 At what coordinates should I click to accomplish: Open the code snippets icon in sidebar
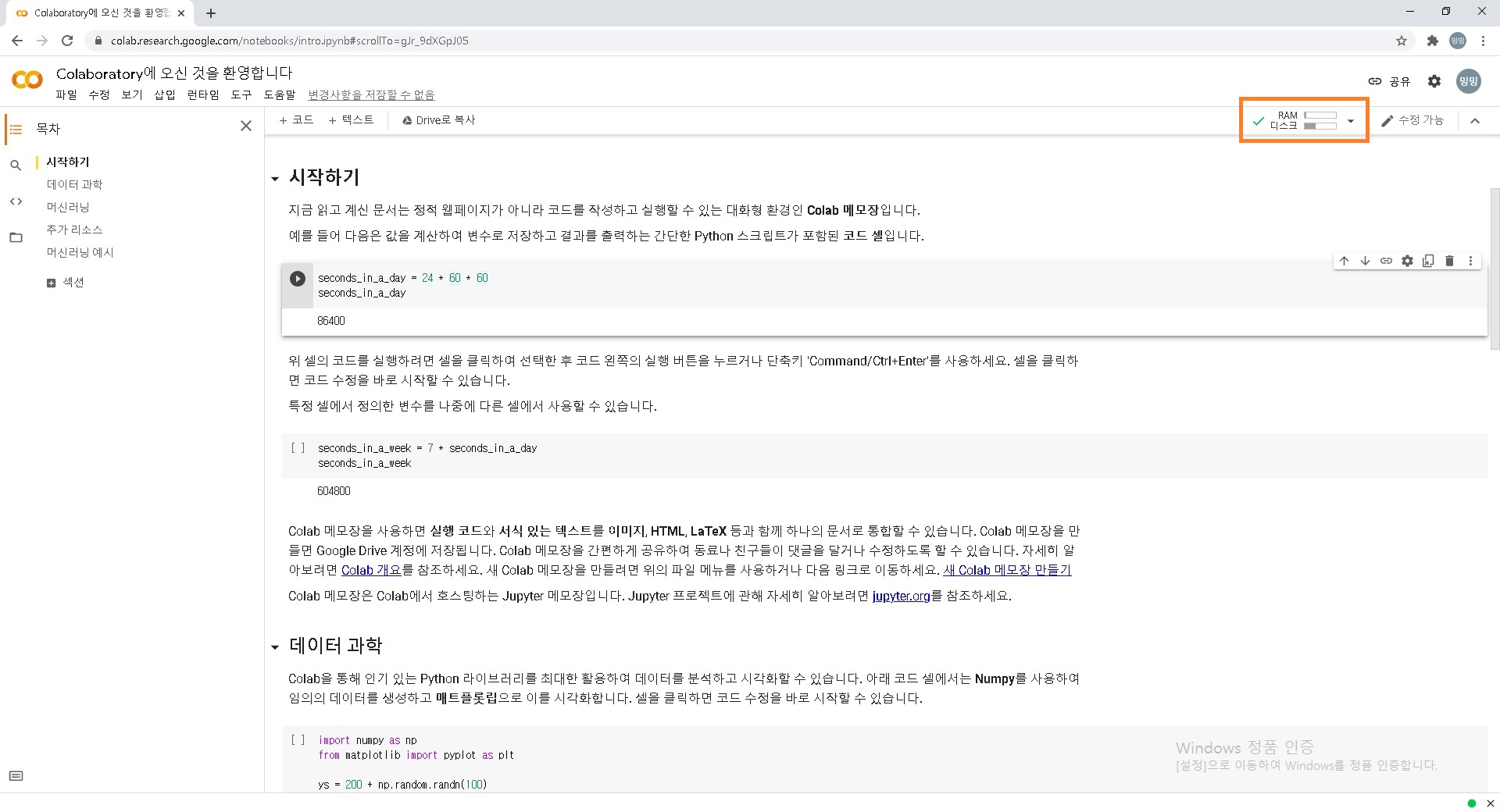click(16, 201)
